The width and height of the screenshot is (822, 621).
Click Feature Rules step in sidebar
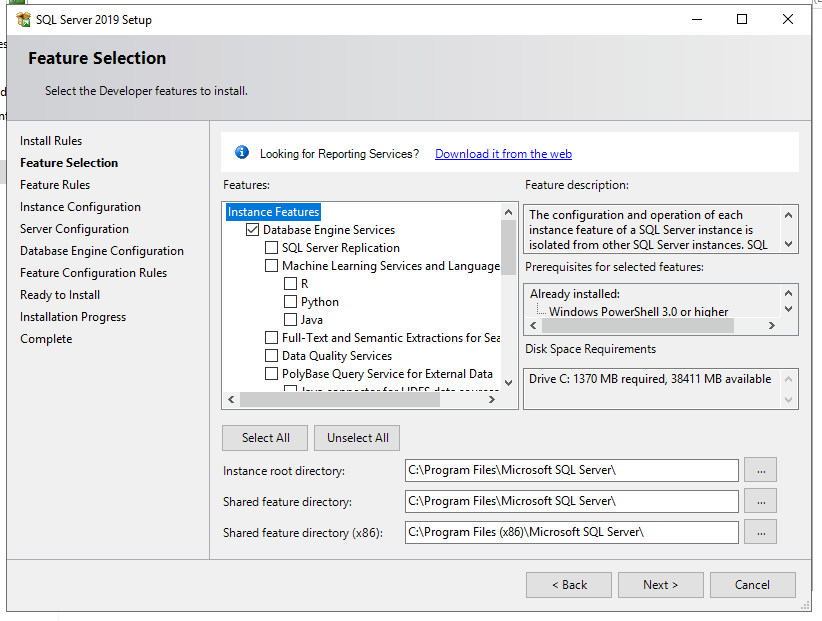[x=55, y=185]
